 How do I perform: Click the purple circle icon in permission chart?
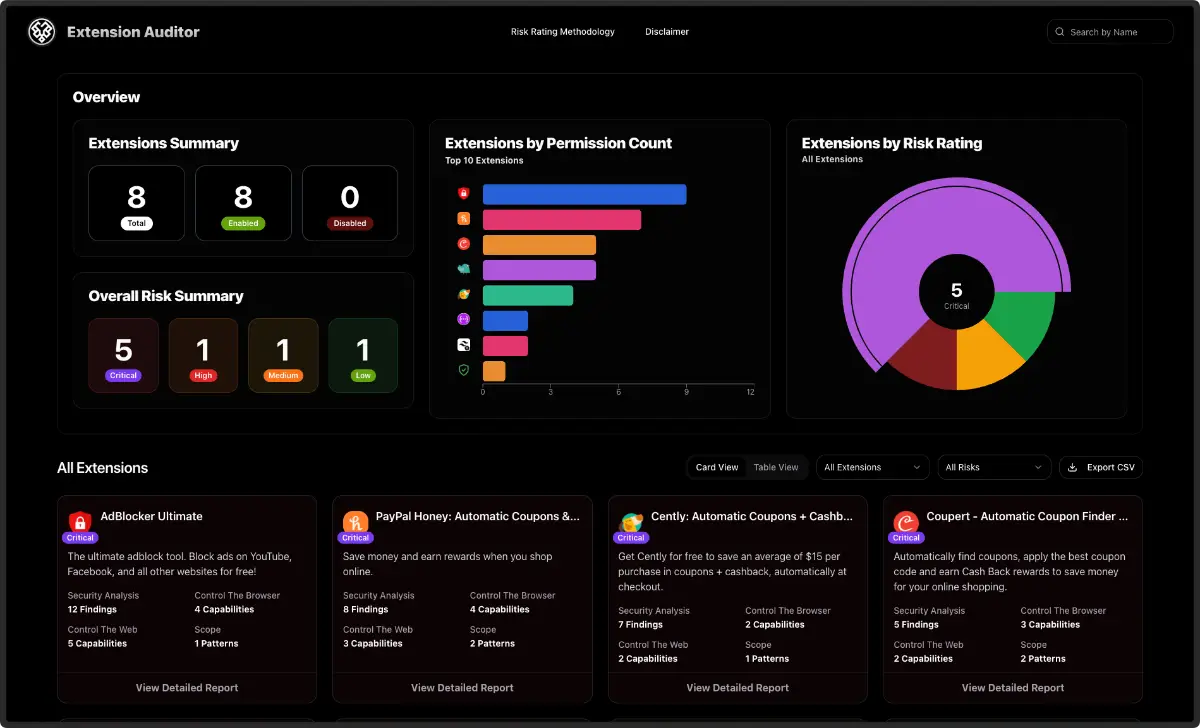point(463,320)
